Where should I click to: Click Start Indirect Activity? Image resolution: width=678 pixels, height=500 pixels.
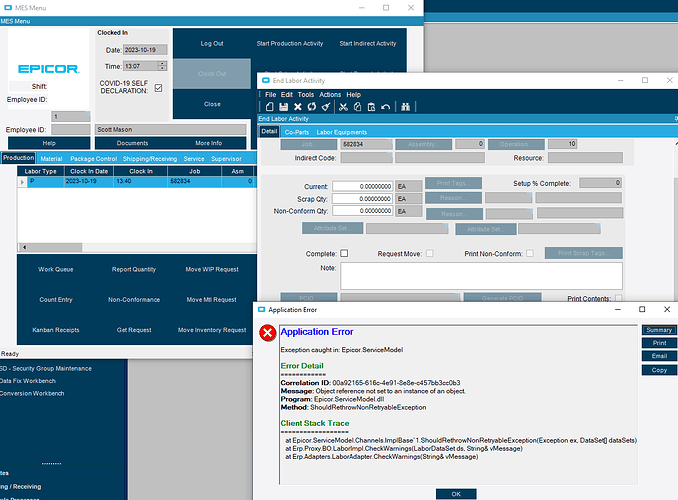coord(368,43)
